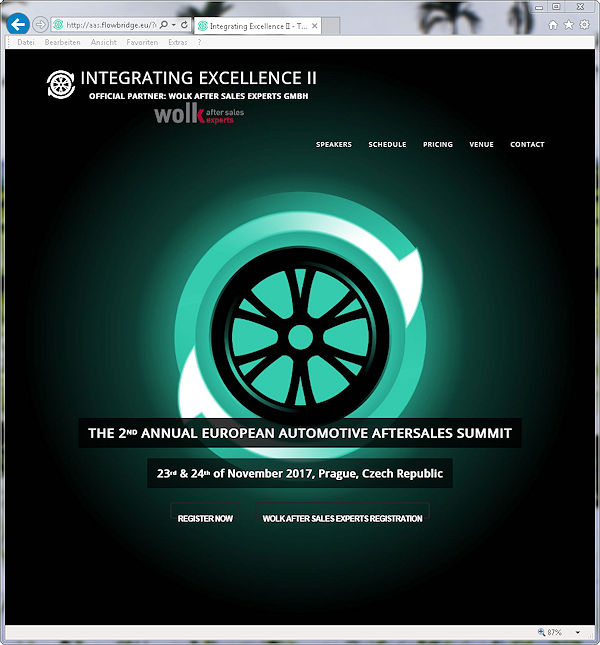Click the 2nd Annual European Automotive Aftersales Summit heading
This screenshot has width=600, height=645.
click(x=300, y=433)
